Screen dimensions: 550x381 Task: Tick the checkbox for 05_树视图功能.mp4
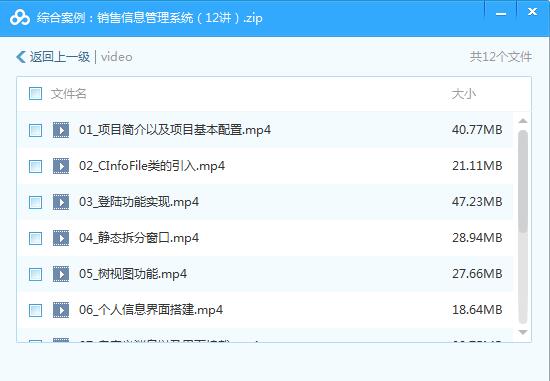pos(35,274)
